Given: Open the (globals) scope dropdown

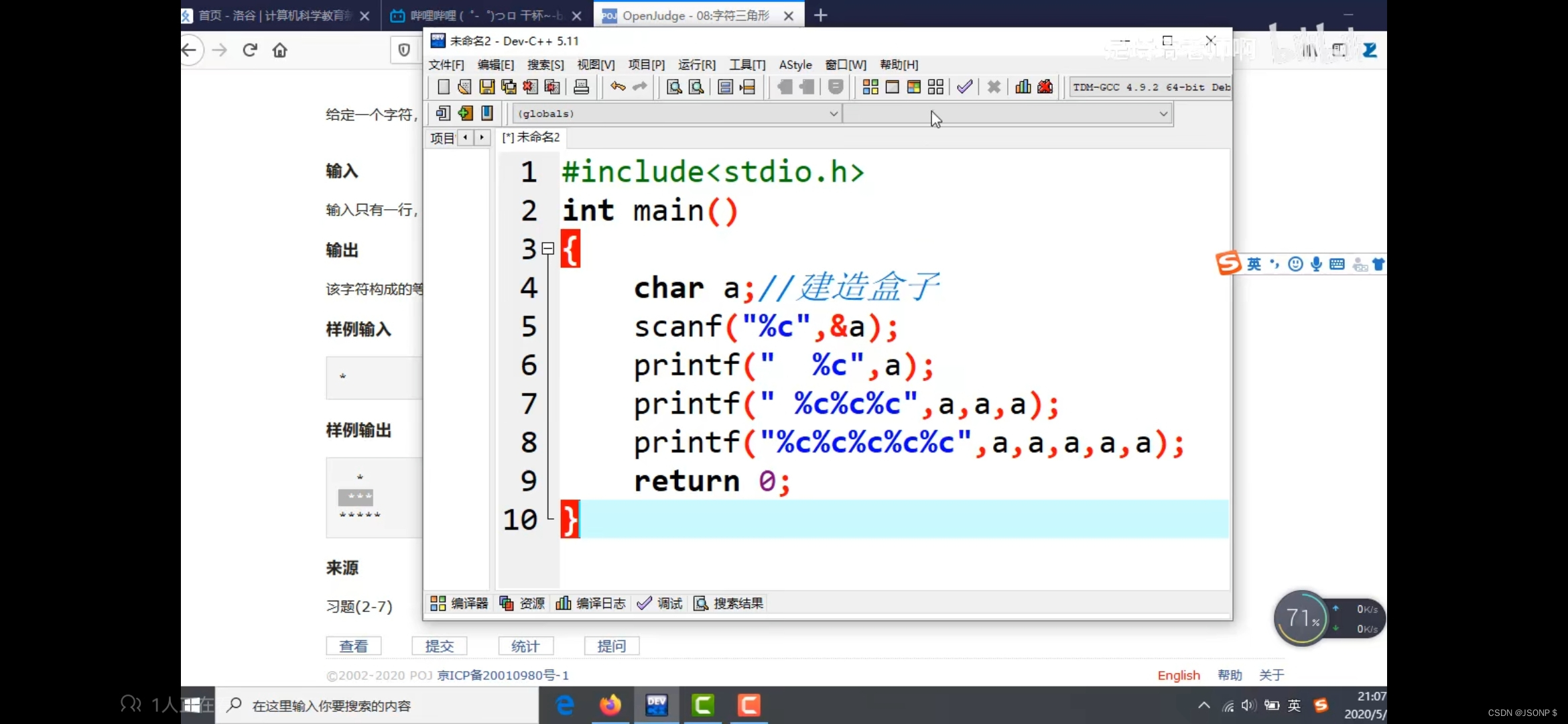Looking at the screenshot, I should (833, 114).
